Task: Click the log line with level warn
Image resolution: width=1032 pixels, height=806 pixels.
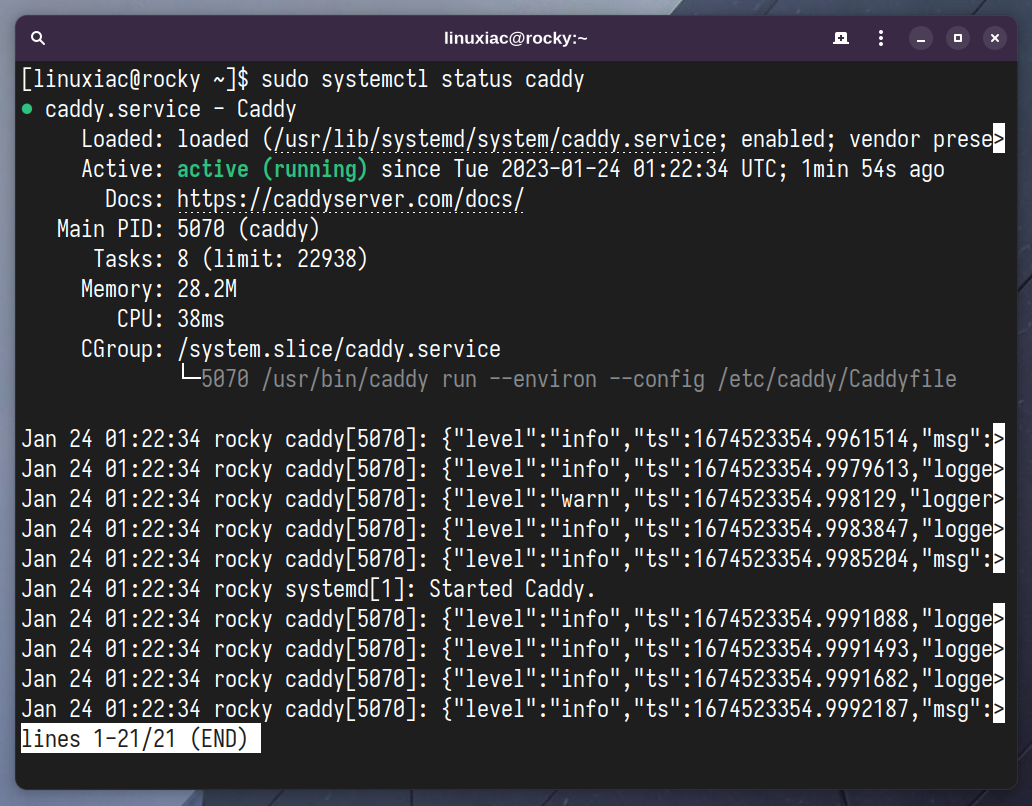Action: pyautogui.click(x=513, y=499)
